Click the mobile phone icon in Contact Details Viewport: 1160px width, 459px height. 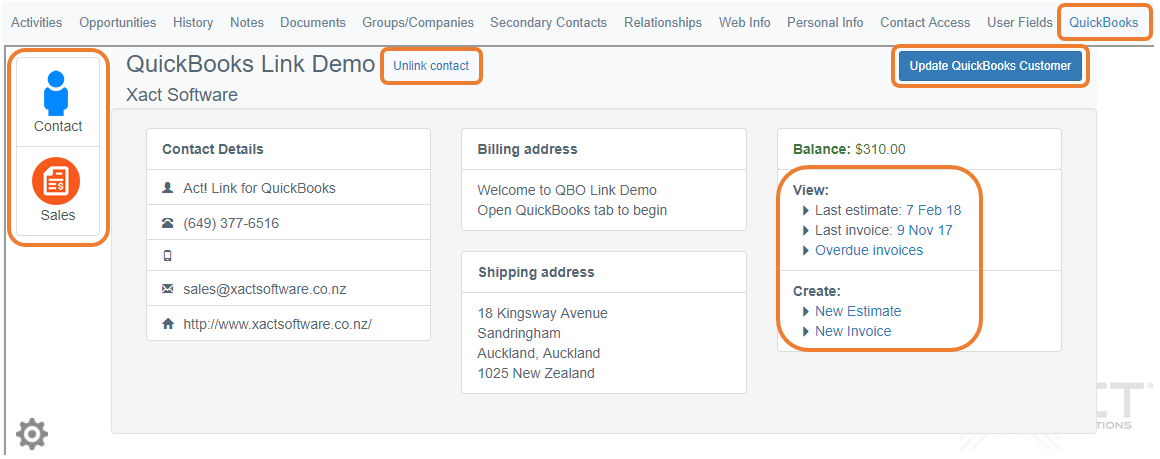point(167,256)
